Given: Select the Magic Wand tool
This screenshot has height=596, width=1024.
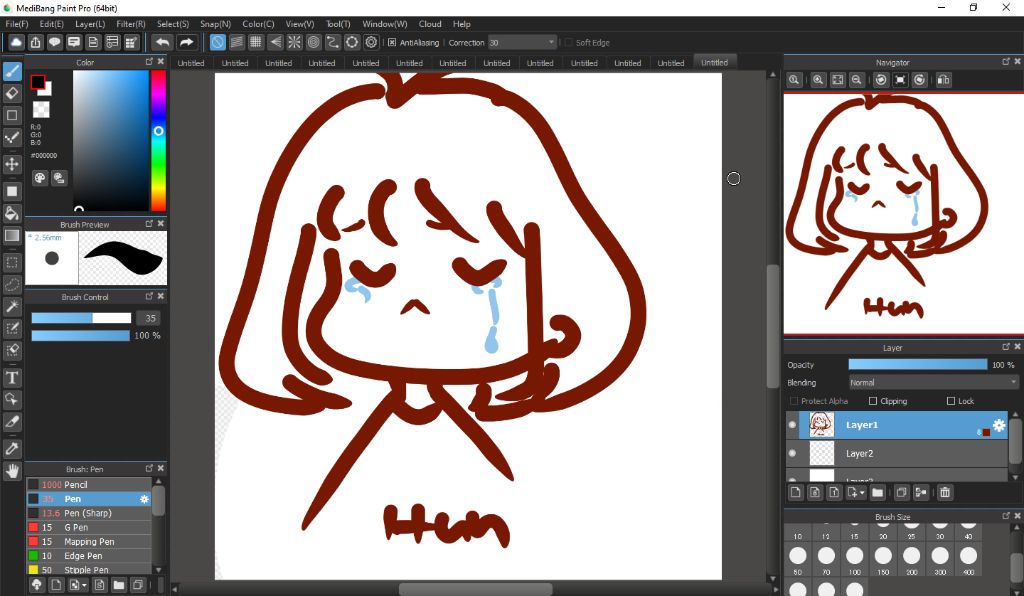Looking at the screenshot, I should point(12,306).
